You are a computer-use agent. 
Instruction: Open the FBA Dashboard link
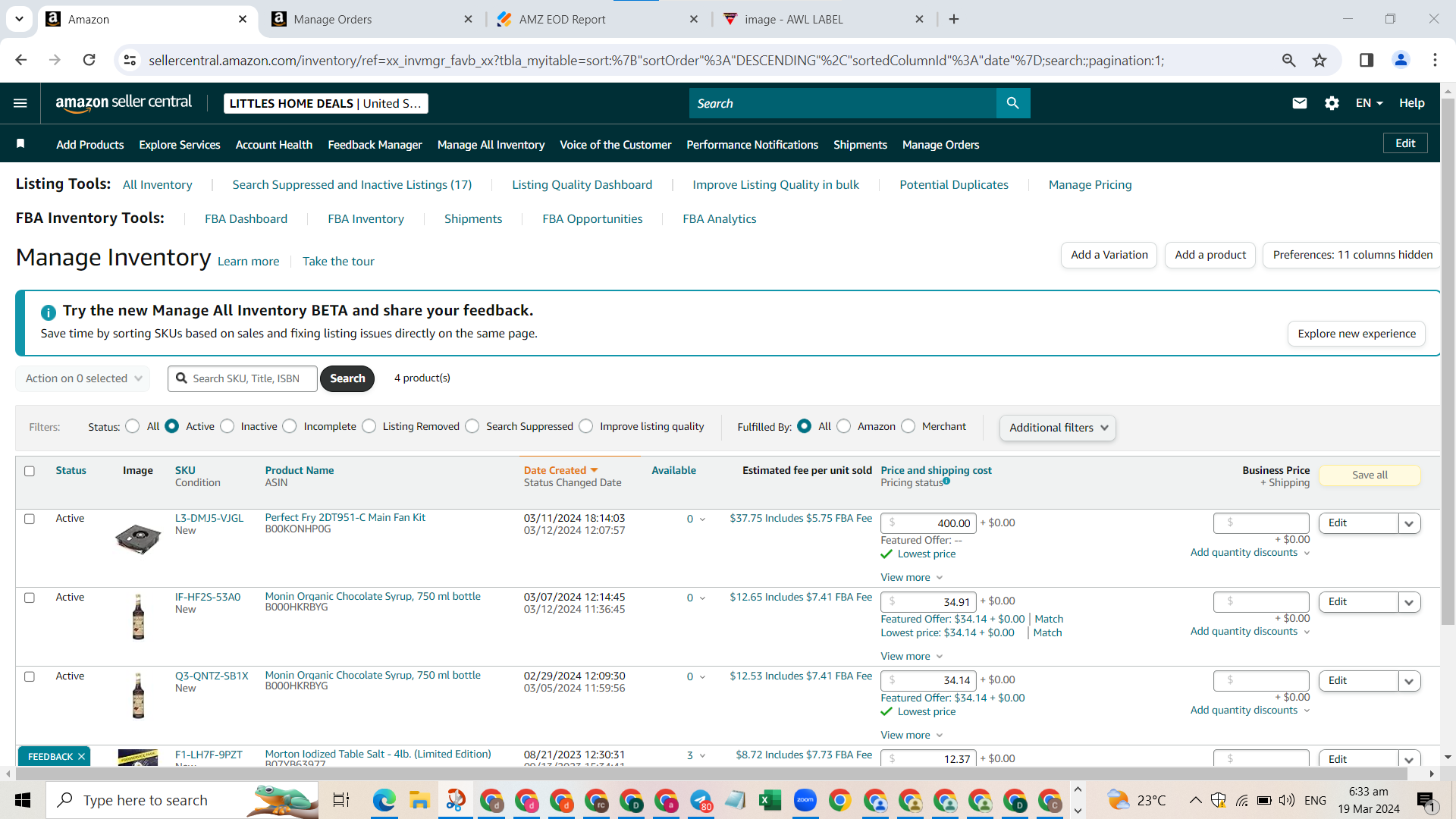point(246,218)
